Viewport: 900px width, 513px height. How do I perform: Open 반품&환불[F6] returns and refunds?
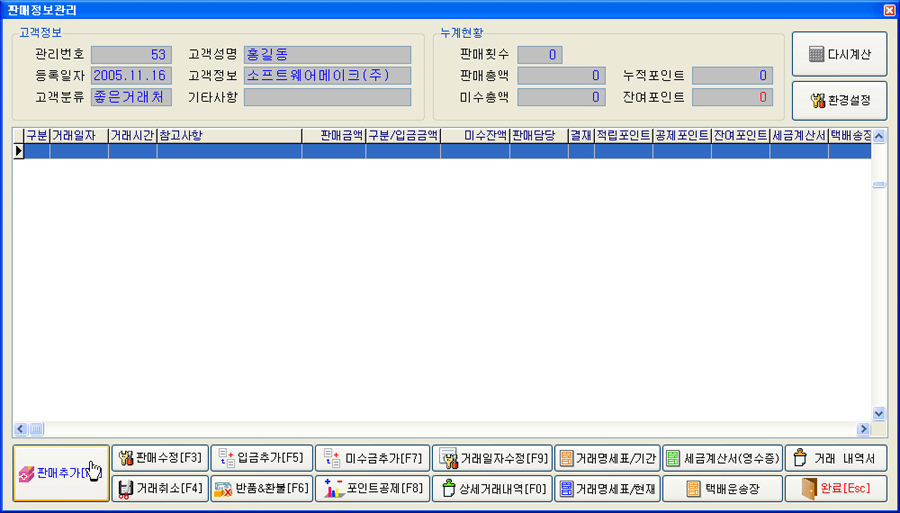[x=262, y=488]
